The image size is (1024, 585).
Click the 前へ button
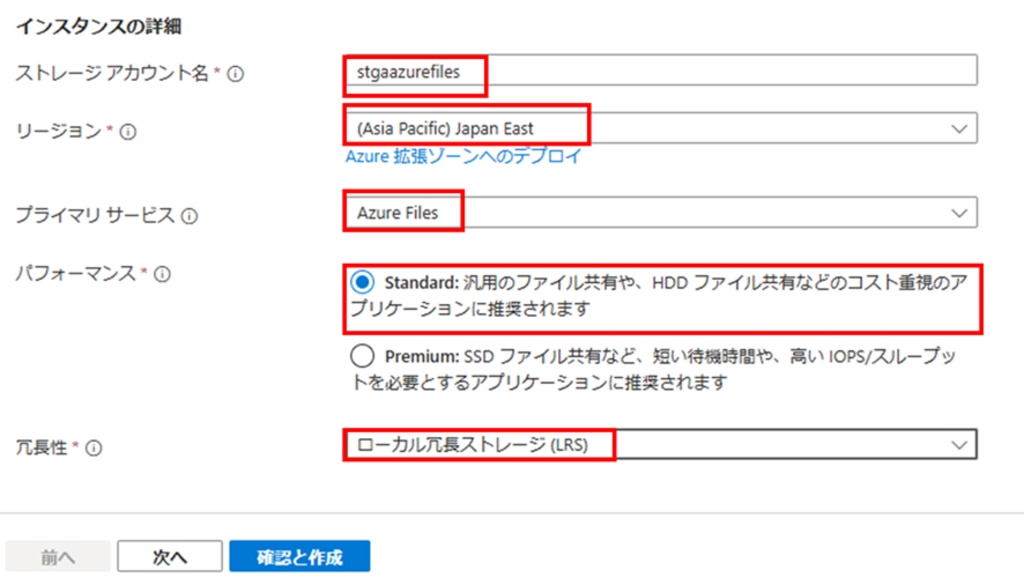58,556
